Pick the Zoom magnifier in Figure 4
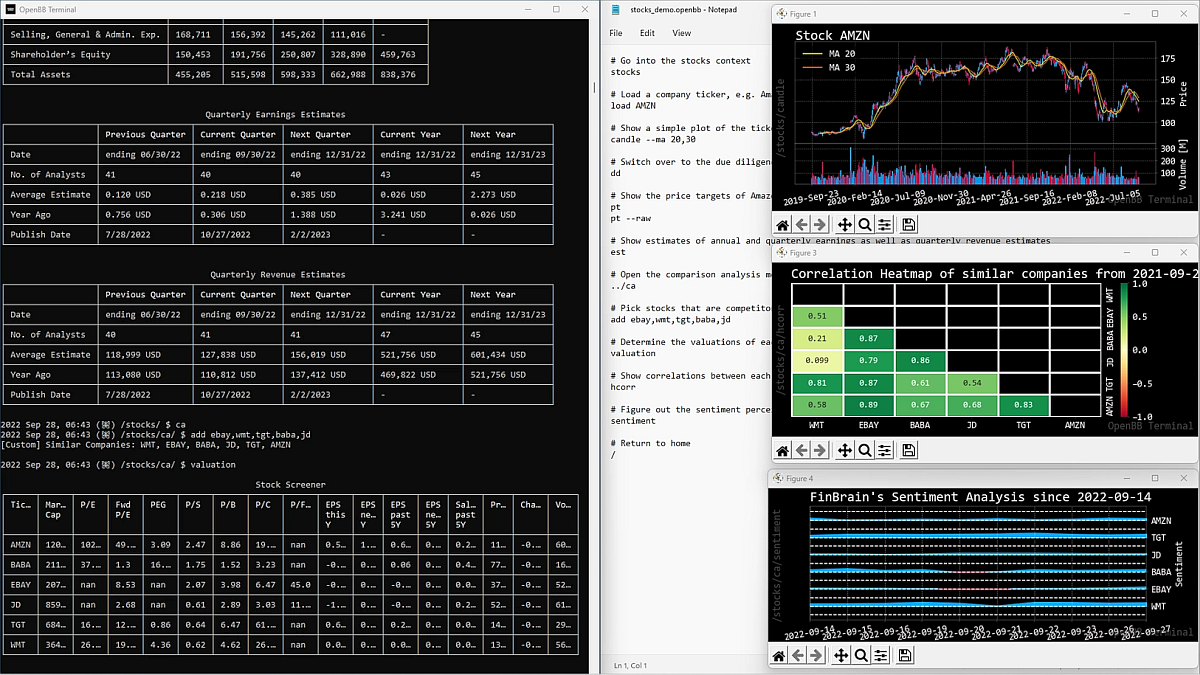 pyautogui.click(x=863, y=656)
